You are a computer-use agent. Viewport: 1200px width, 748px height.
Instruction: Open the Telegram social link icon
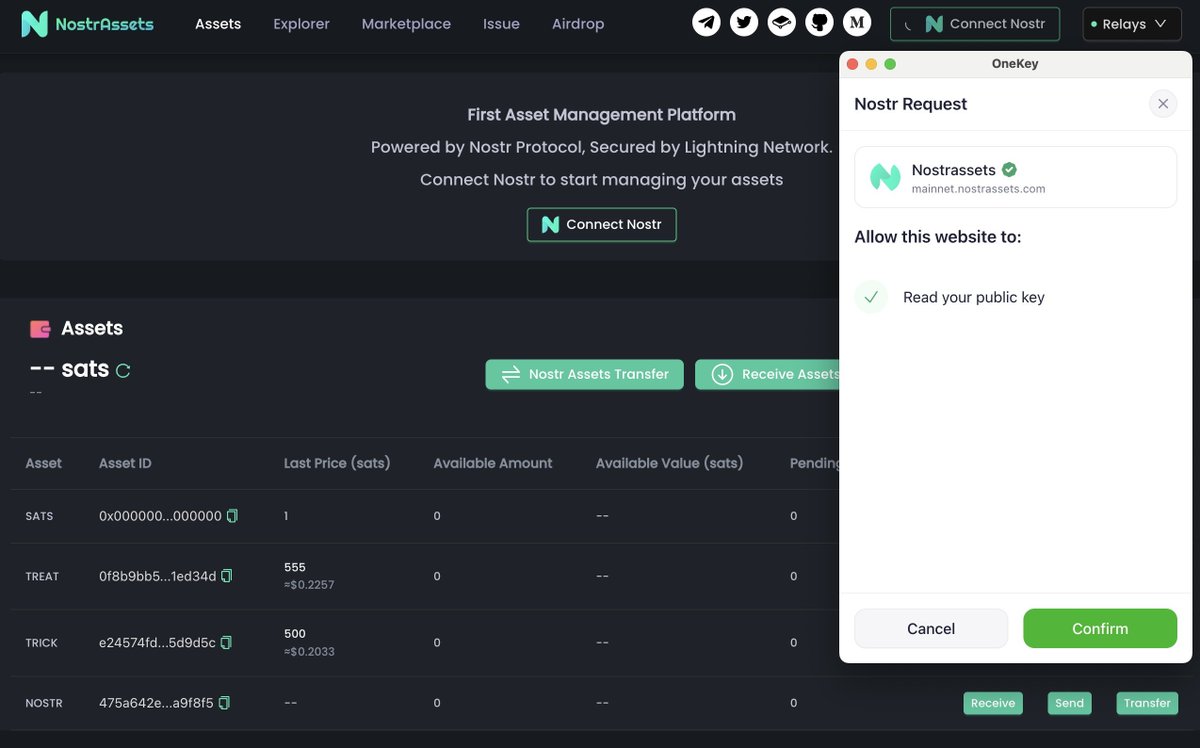pos(707,22)
